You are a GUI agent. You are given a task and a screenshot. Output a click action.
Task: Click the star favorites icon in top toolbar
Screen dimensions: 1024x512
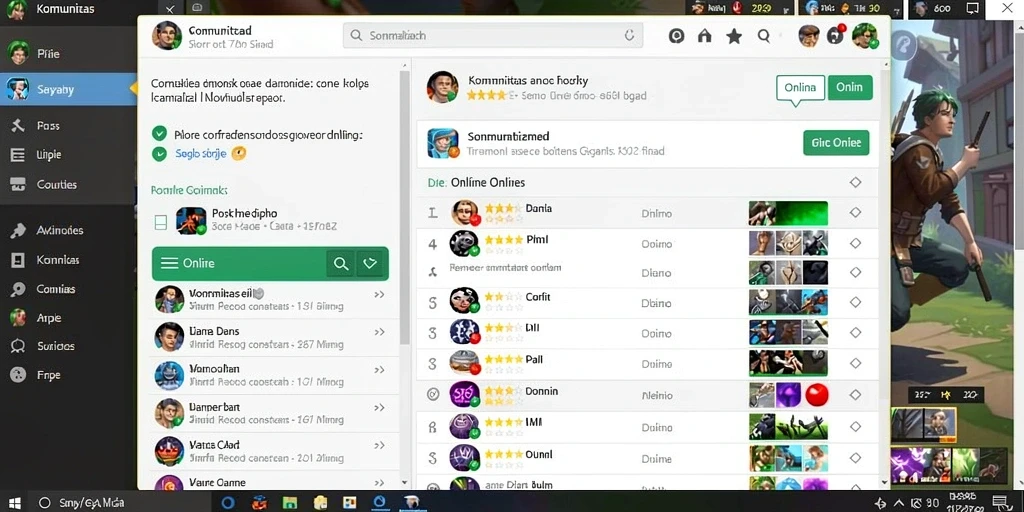tap(734, 36)
